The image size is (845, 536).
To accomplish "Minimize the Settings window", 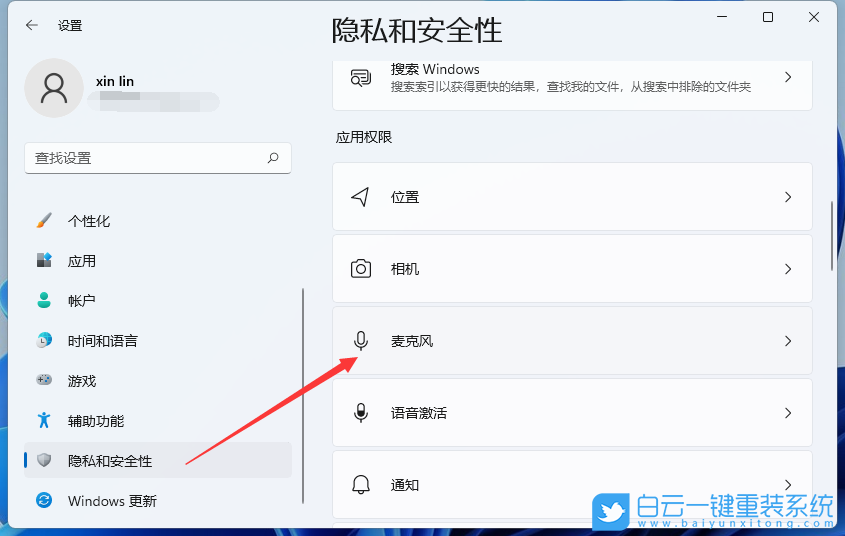I will coord(722,17).
